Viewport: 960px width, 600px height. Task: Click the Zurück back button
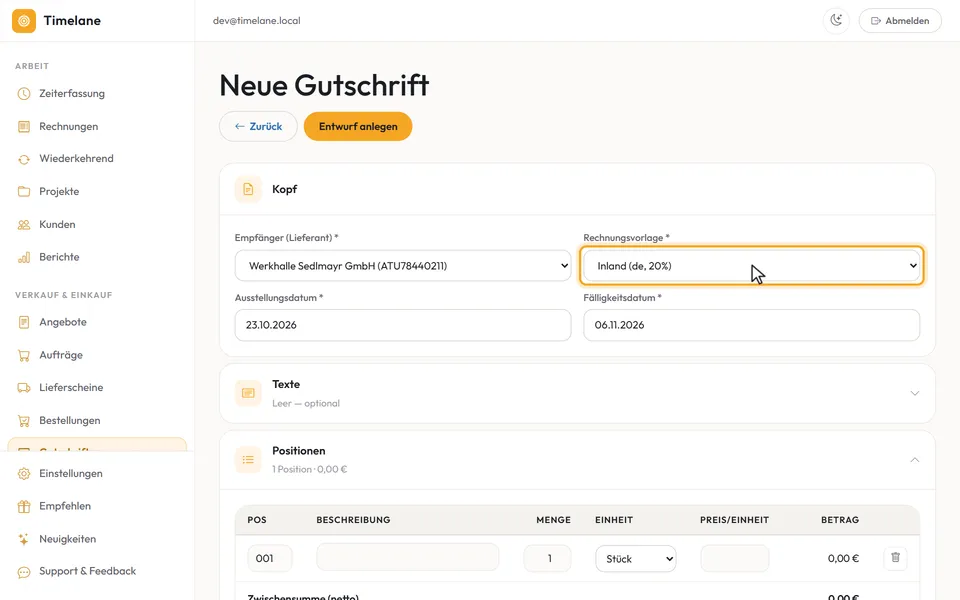[x=258, y=127]
